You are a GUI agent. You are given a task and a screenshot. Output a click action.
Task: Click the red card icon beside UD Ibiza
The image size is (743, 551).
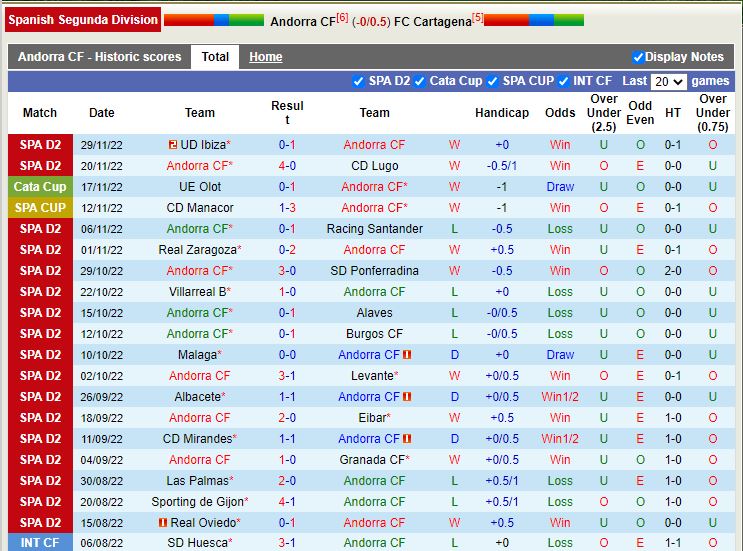click(173, 145)
